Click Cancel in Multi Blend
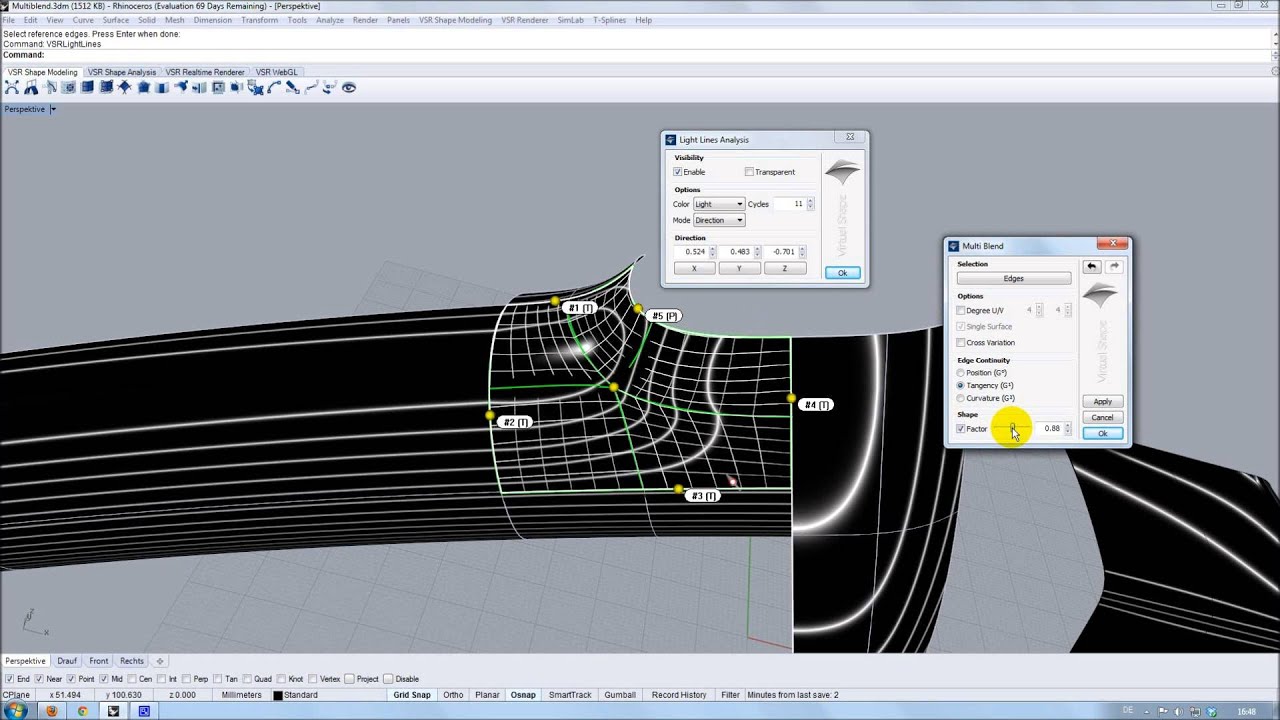 pos(1102,417)
